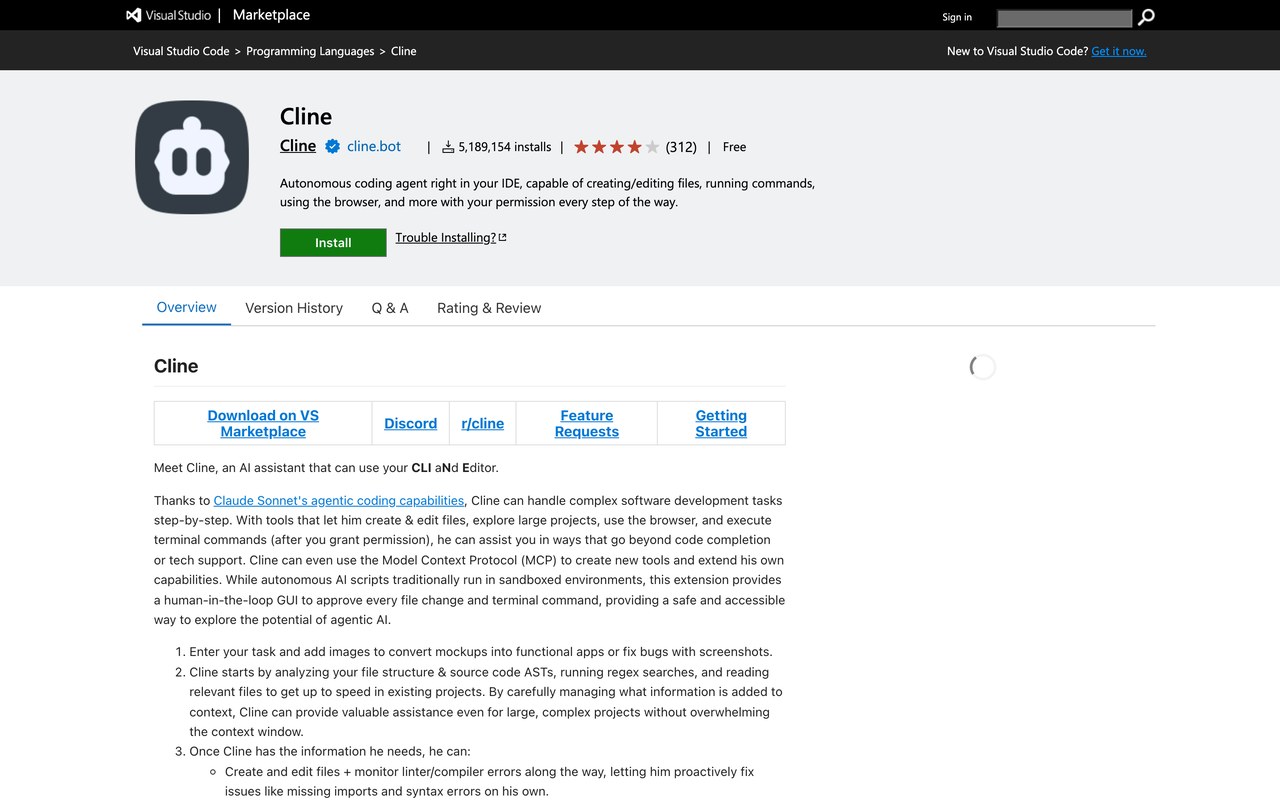Image resolution: width=1280 pixels, height=800 pixels.
Task: Click the loading spinner in sidebar
Action: click(983, 367)
